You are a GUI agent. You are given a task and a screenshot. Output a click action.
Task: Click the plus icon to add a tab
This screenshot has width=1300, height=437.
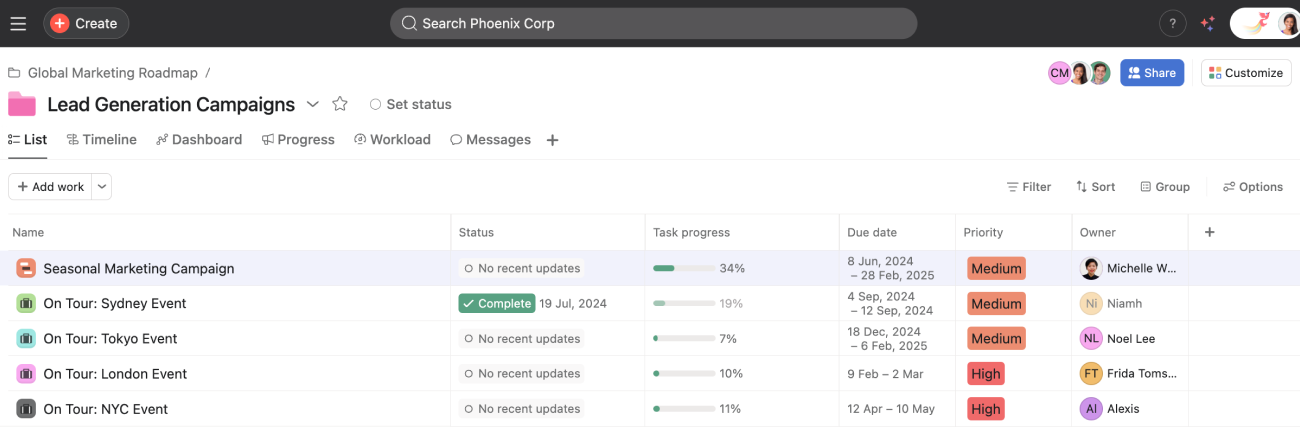(x=552, y=140)
